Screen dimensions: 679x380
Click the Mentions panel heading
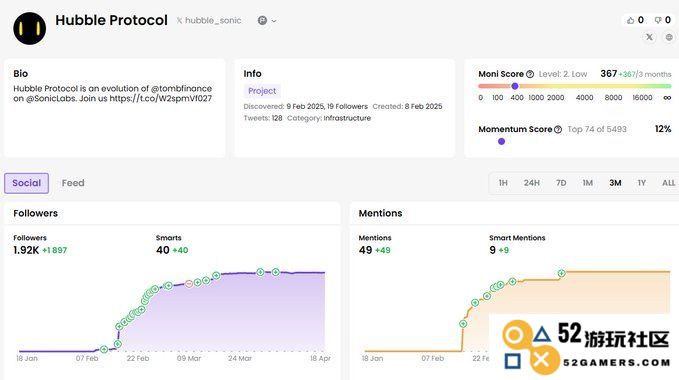pyautogui.click(x=380, y=213)
